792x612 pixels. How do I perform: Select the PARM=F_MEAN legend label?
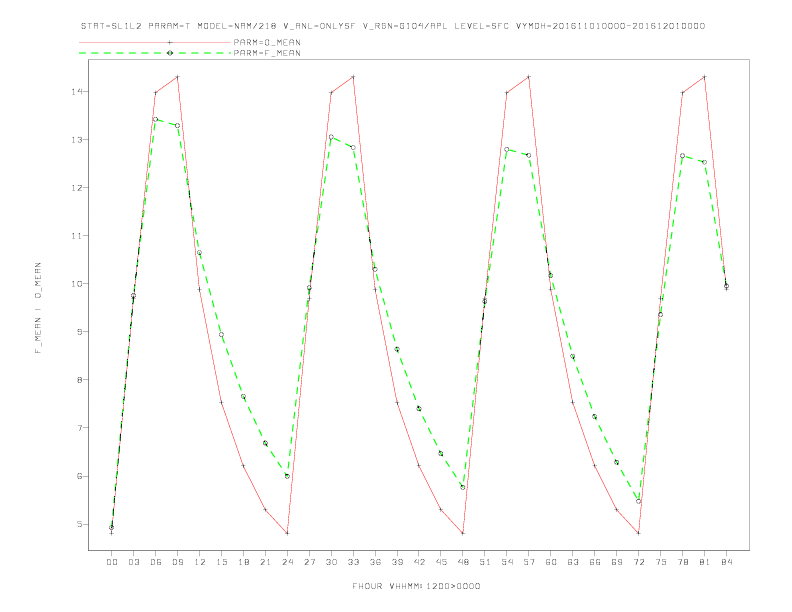pos(267,53)
